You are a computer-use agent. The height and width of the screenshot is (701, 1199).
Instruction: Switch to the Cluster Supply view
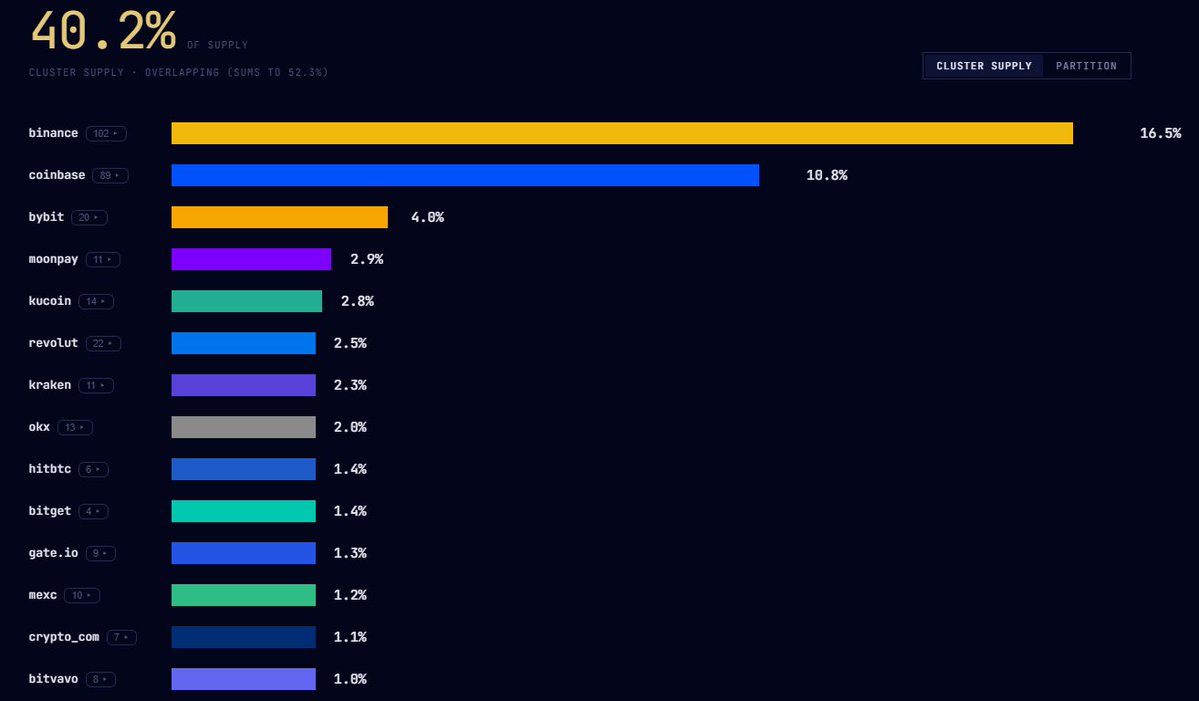[983, 66]
